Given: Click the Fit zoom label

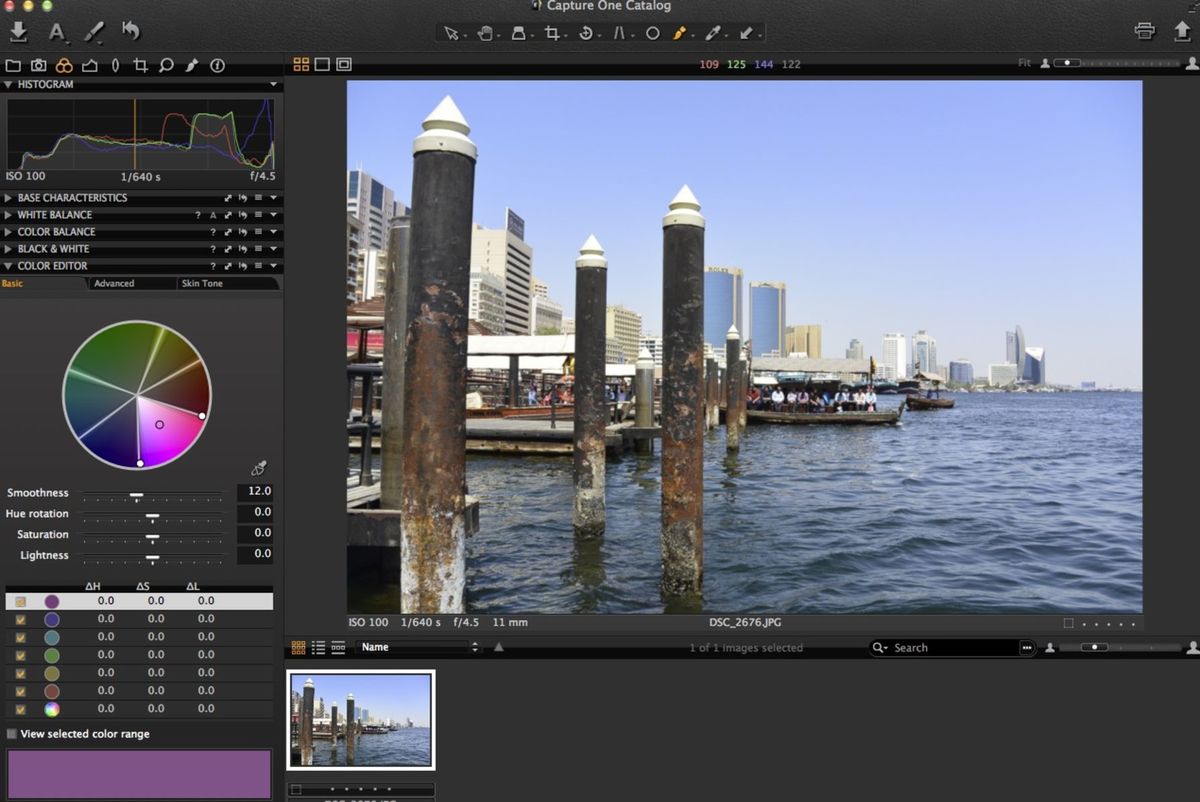Looking at the screenshot, I should click(1024, 63).
